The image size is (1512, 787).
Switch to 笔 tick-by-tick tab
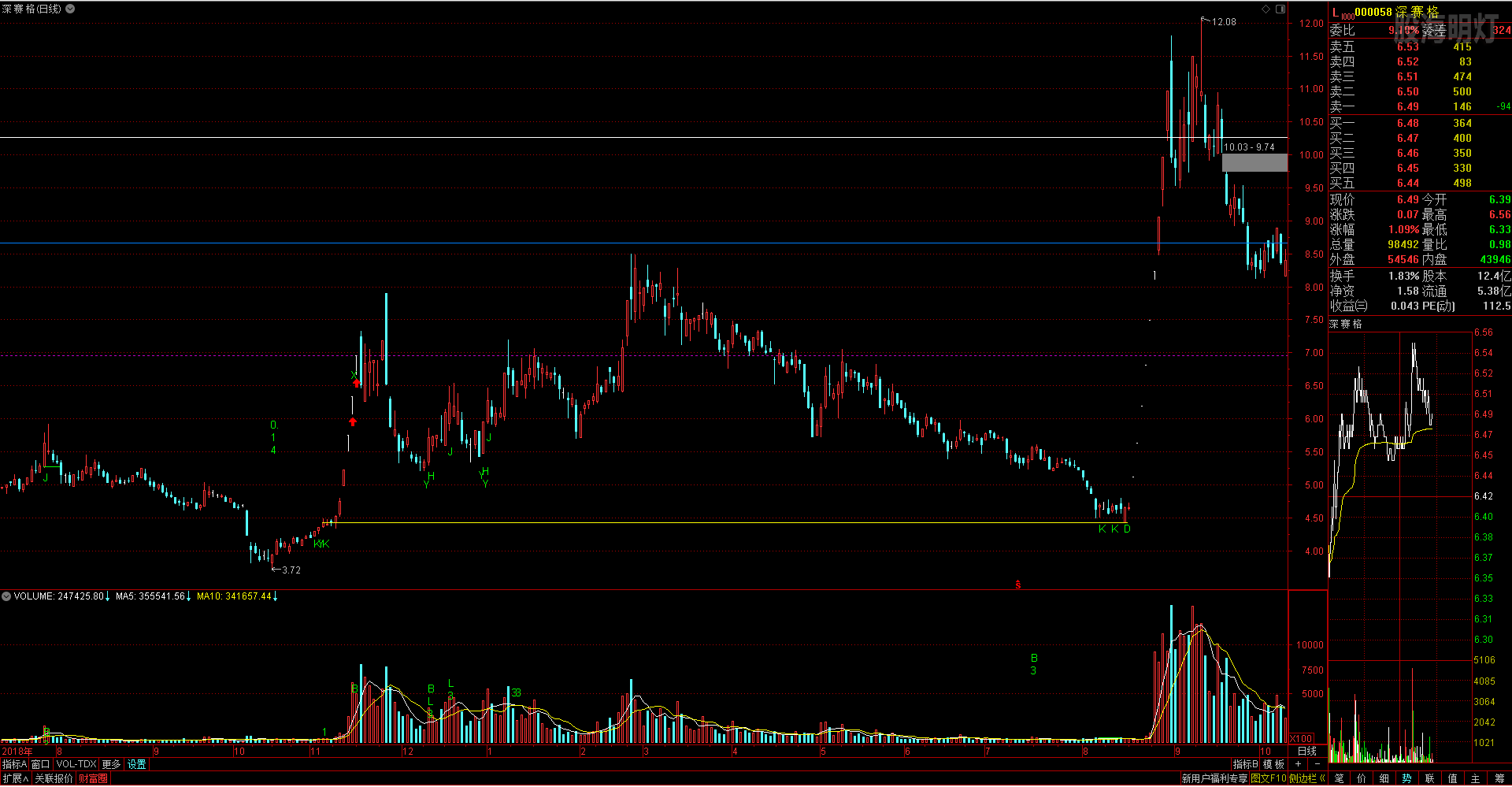point(1340,778)
